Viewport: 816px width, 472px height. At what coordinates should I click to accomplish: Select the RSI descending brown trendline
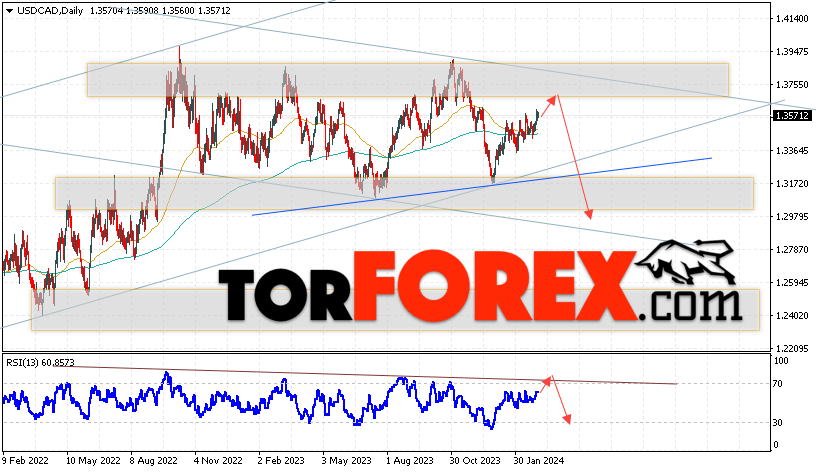tap(364, 375)
